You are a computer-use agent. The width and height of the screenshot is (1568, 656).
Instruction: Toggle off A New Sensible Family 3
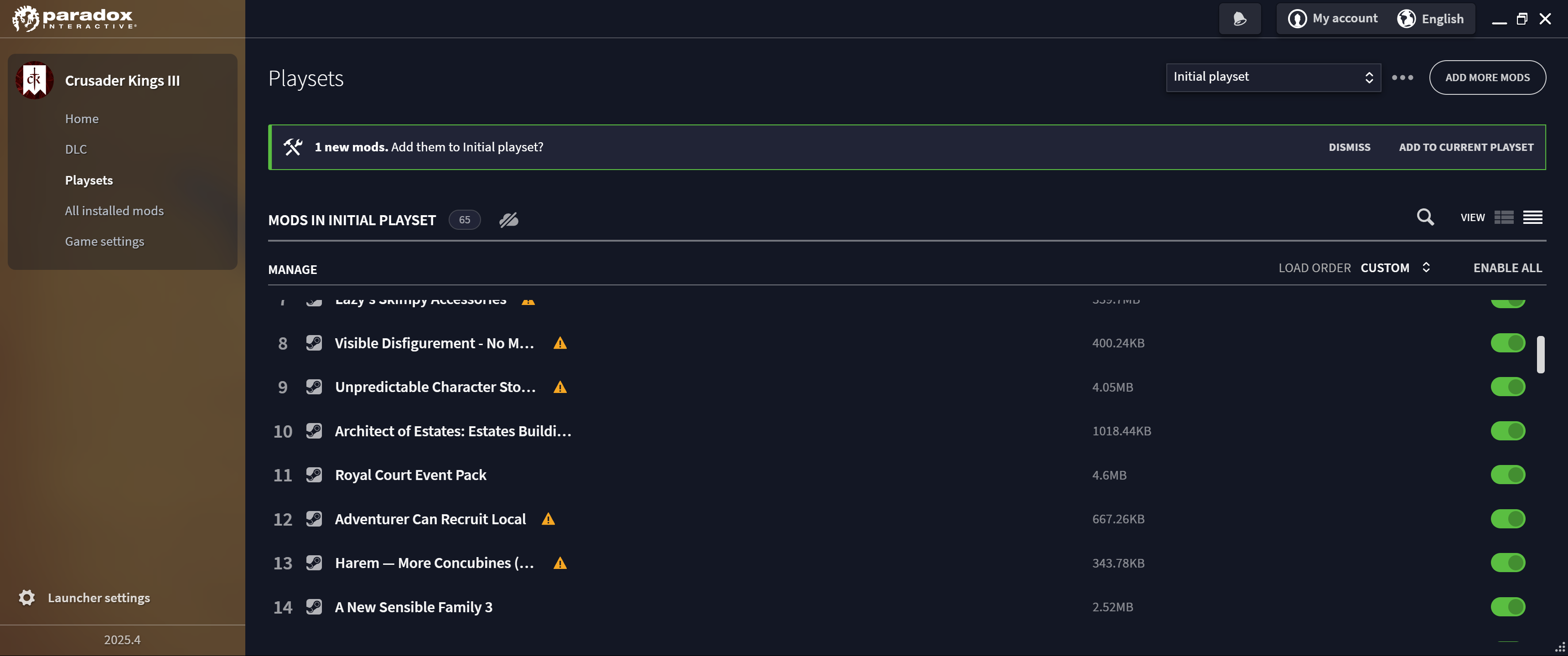1508,607
